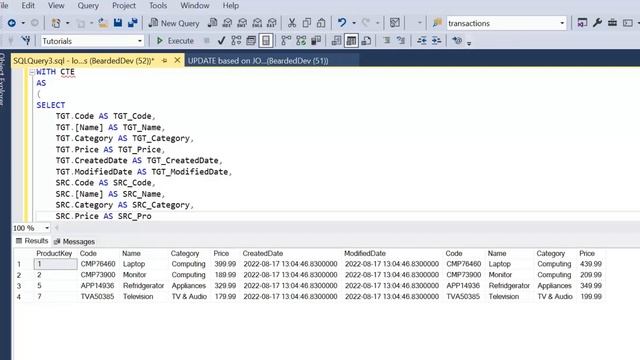640x360 pixels.
Task: Open the Available Databases dropdown showing Tutorials
Action: 92,41
